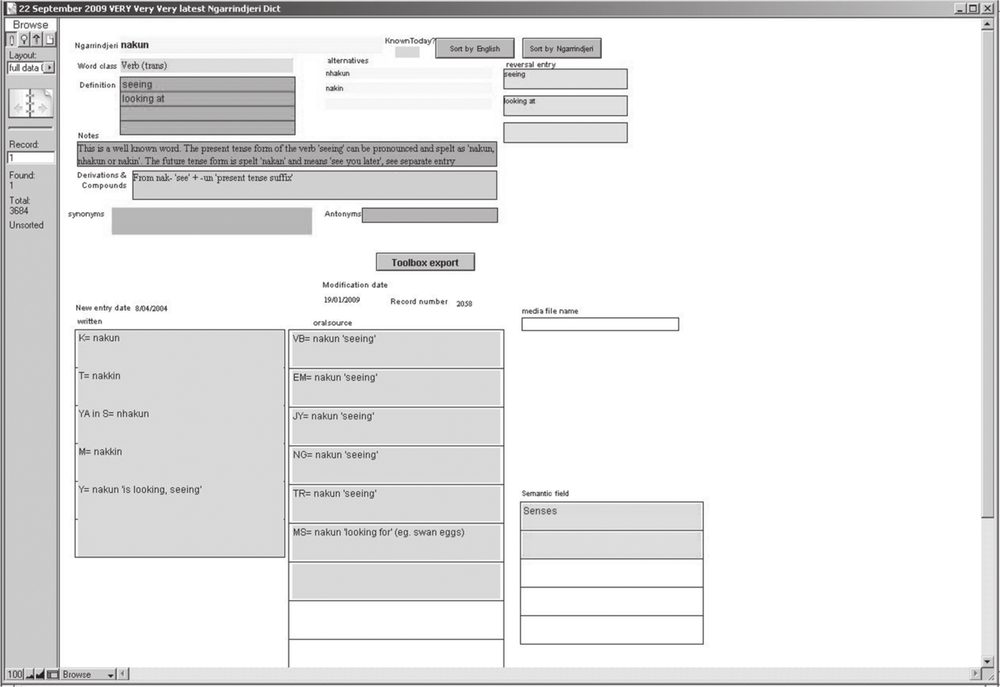Click vertical scrollbar down arrow
The height and width of the screenshot is (687, 1000).
point(988,661)
